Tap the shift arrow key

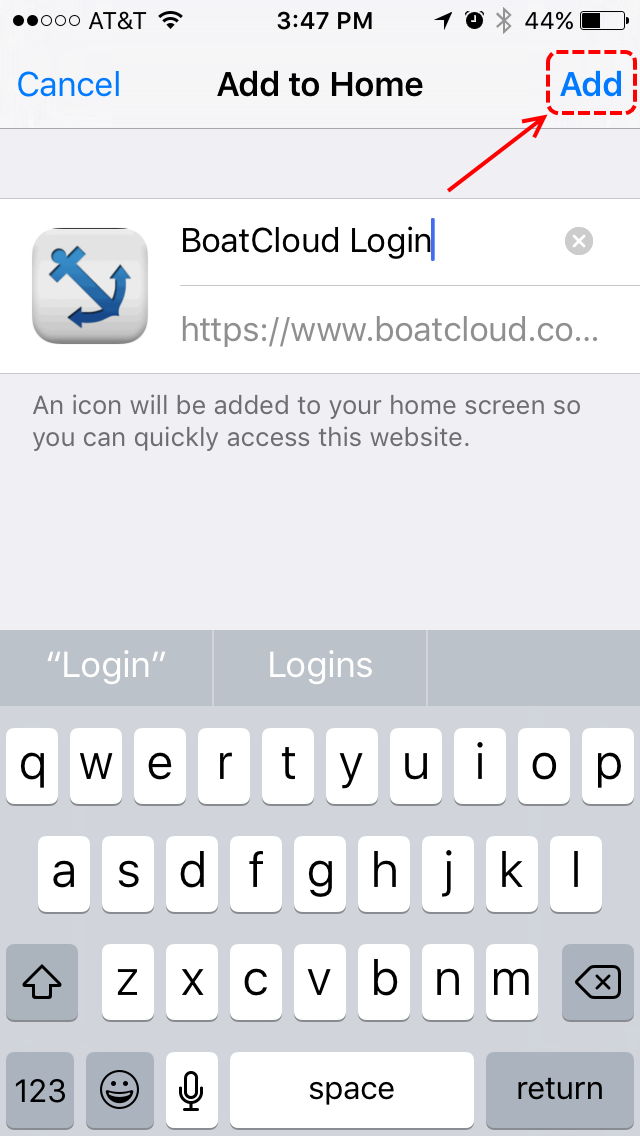(41, 982)
